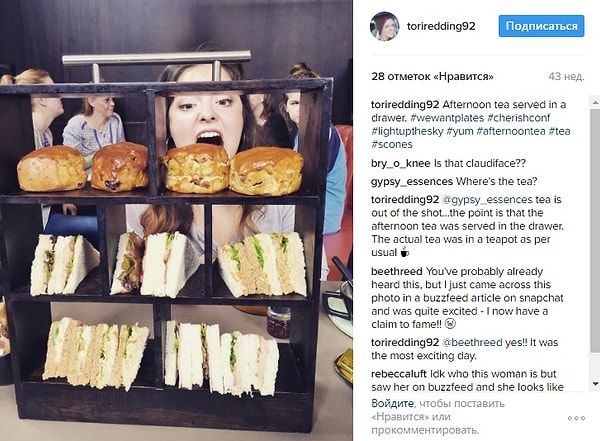This screenshot has width=600, height=441.
Task: Open the toriredding92 username in the header
Action: click(441, 26)
